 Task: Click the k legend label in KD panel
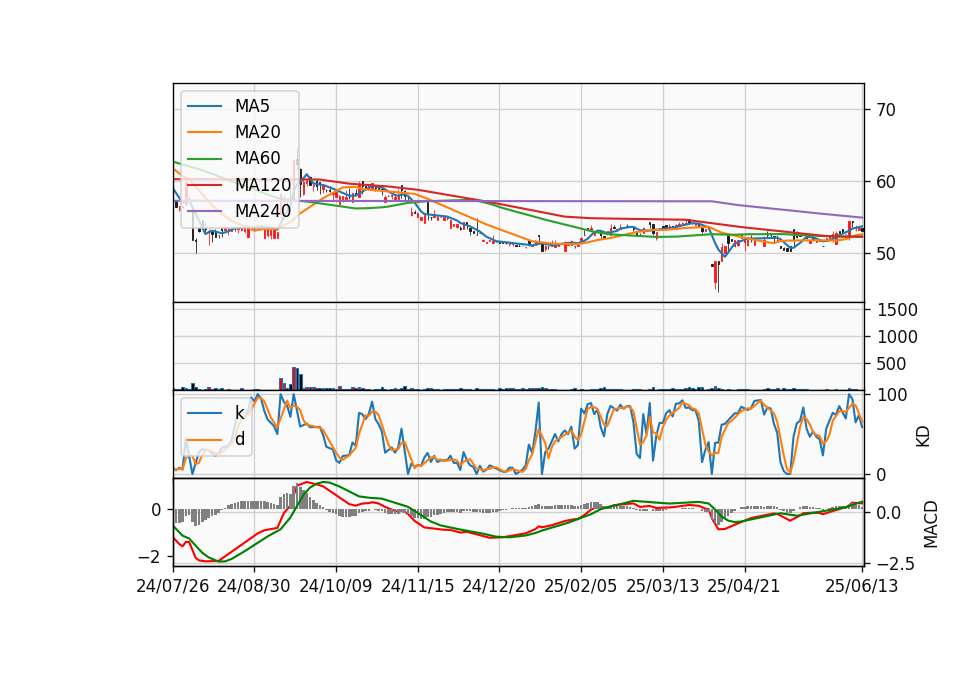pos(239,413)
